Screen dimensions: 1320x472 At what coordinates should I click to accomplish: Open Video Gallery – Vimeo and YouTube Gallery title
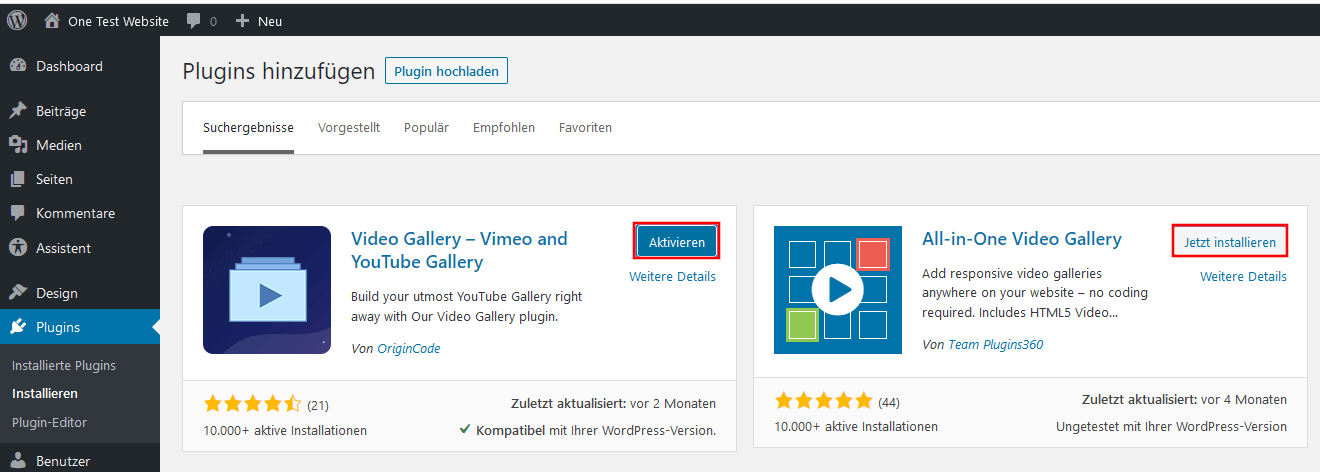(459, 250)
